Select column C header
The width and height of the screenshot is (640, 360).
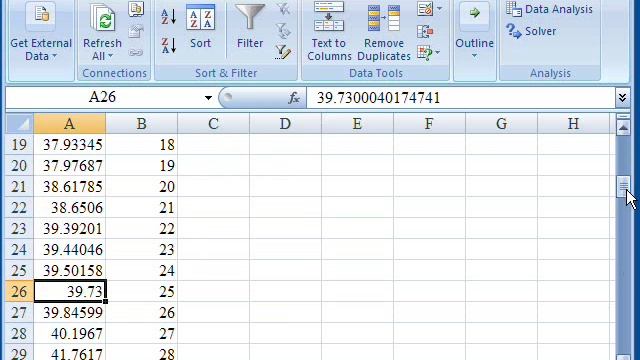213,124
